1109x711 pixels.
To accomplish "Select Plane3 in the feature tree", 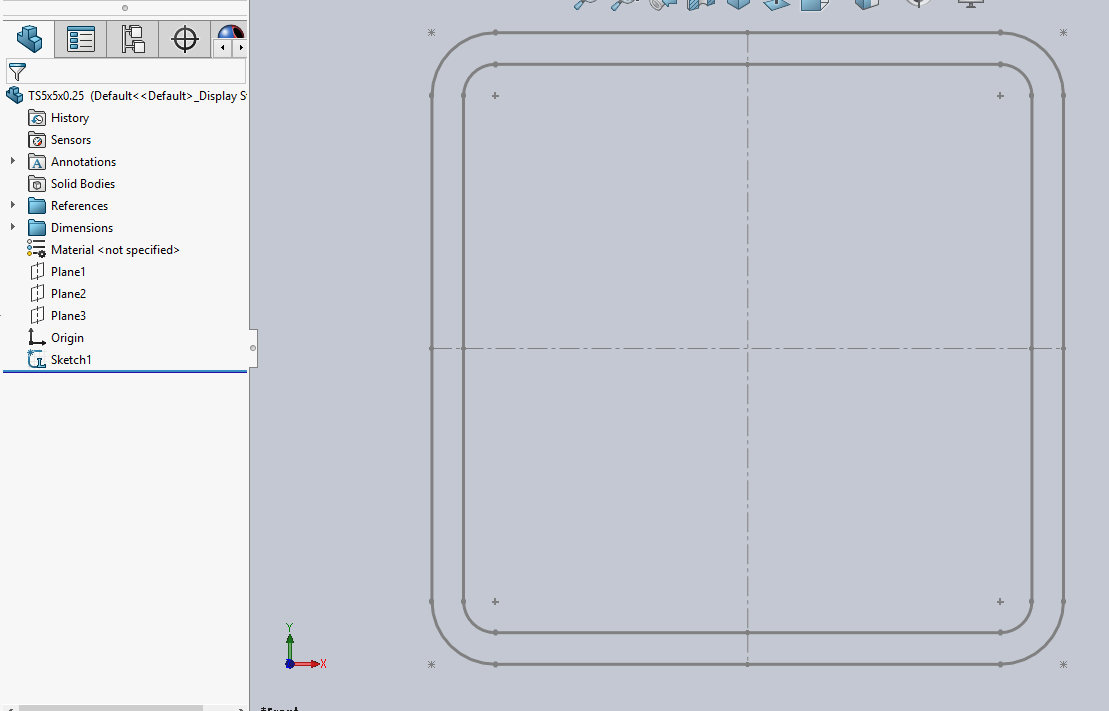I will pyautogui.click(x=57, y=315).
